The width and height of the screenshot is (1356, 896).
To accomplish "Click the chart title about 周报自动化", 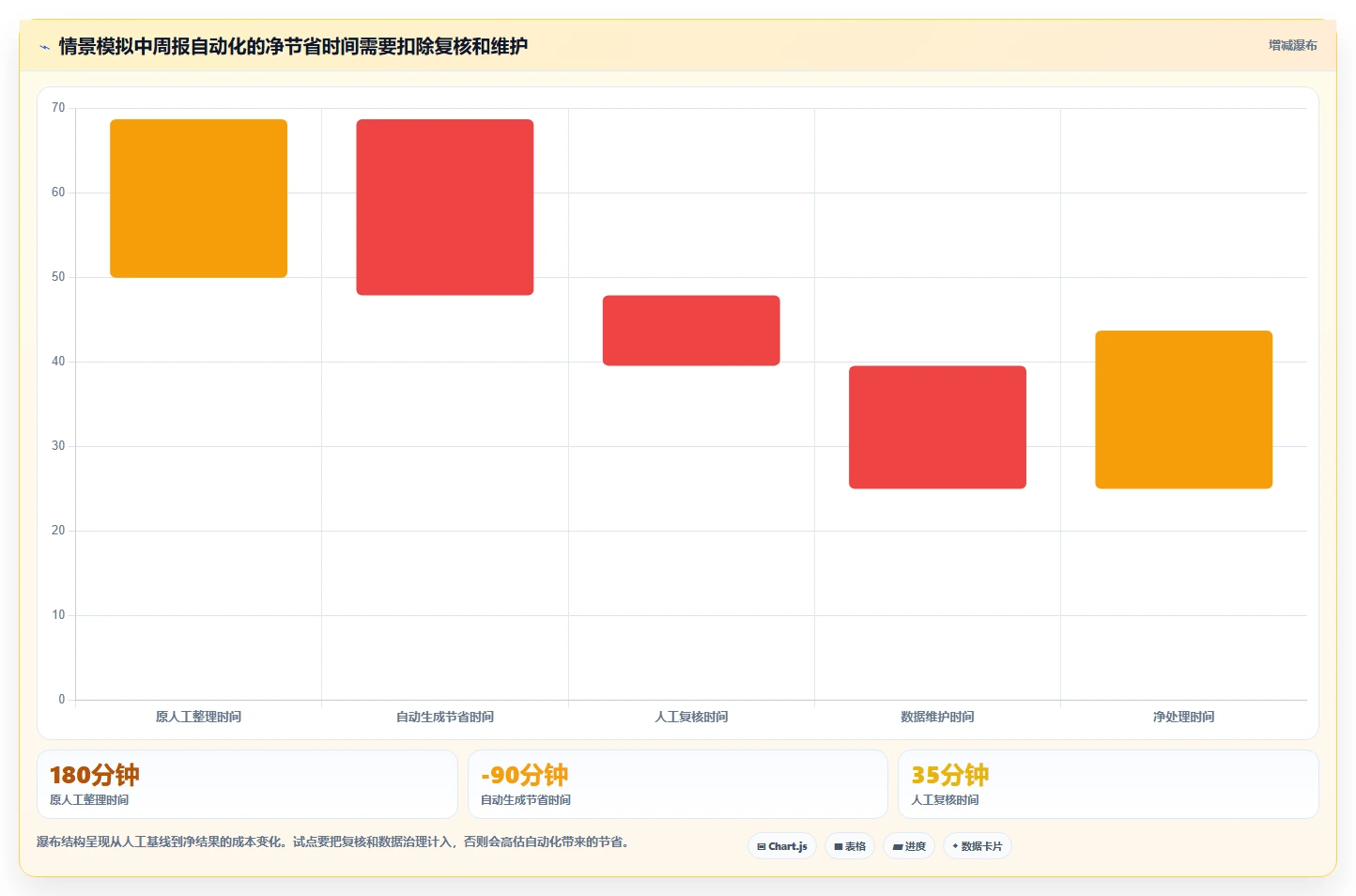I will [293, 46].
